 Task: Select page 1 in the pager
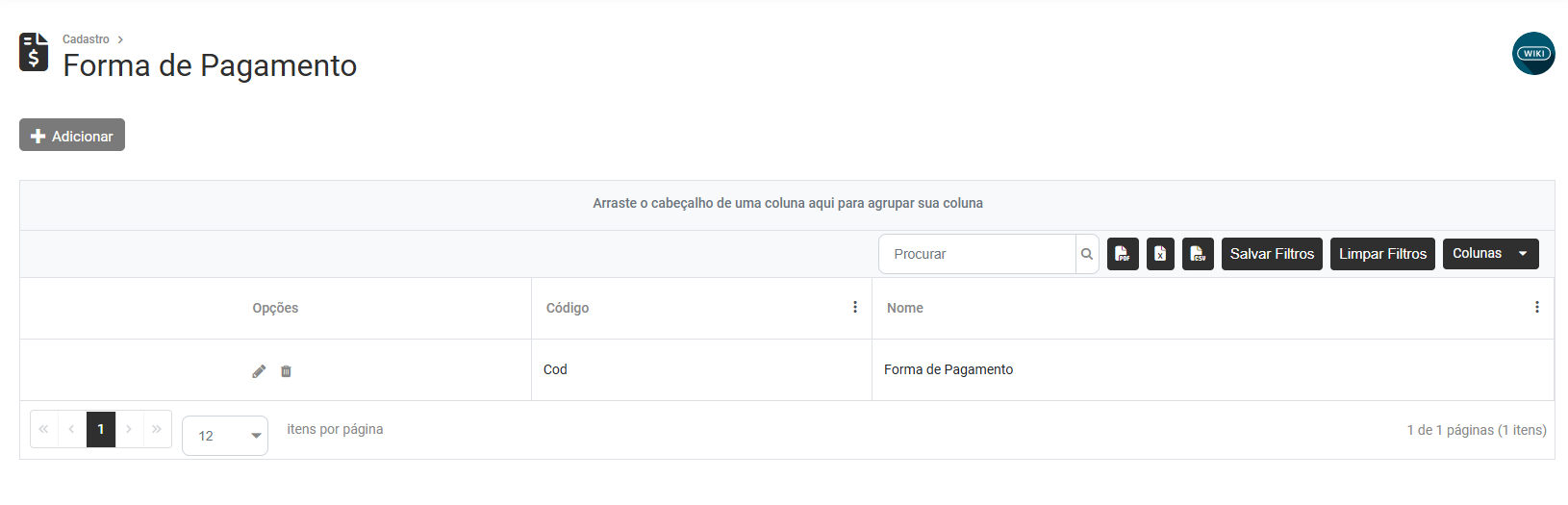point(101,430)
